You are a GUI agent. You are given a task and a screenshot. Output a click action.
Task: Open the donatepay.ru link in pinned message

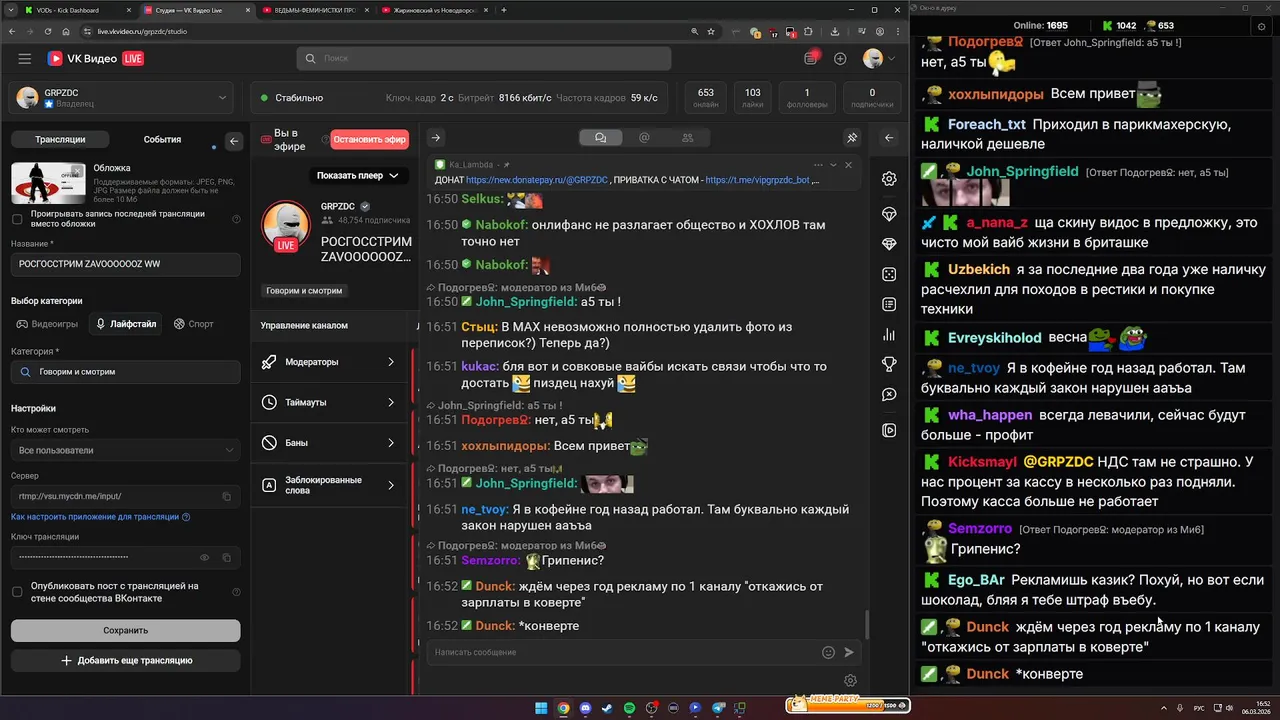tap(537, 181)
